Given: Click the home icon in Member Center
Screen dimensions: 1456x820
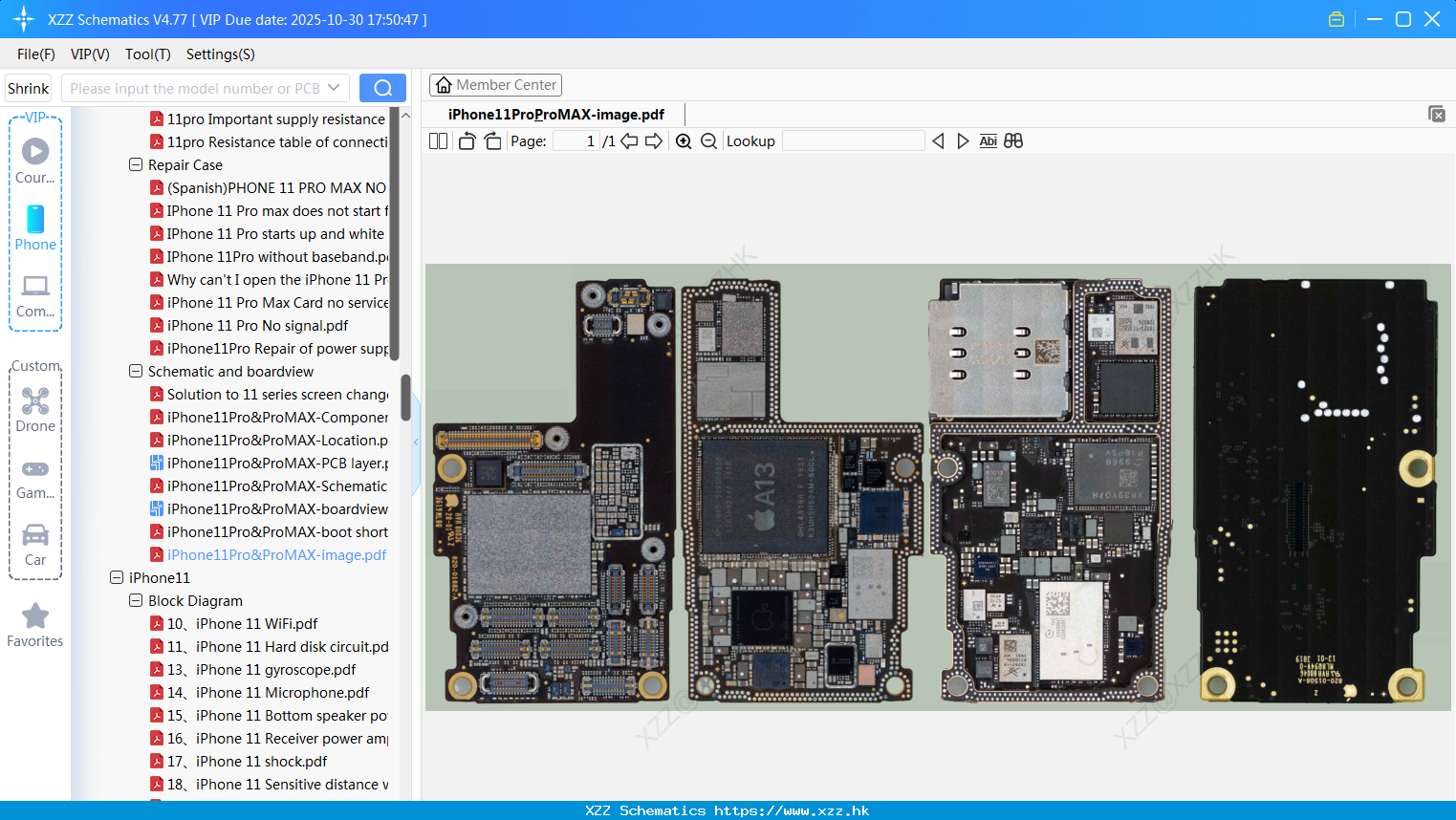Looking at the screenshot, I should click(x=444, y=85).
